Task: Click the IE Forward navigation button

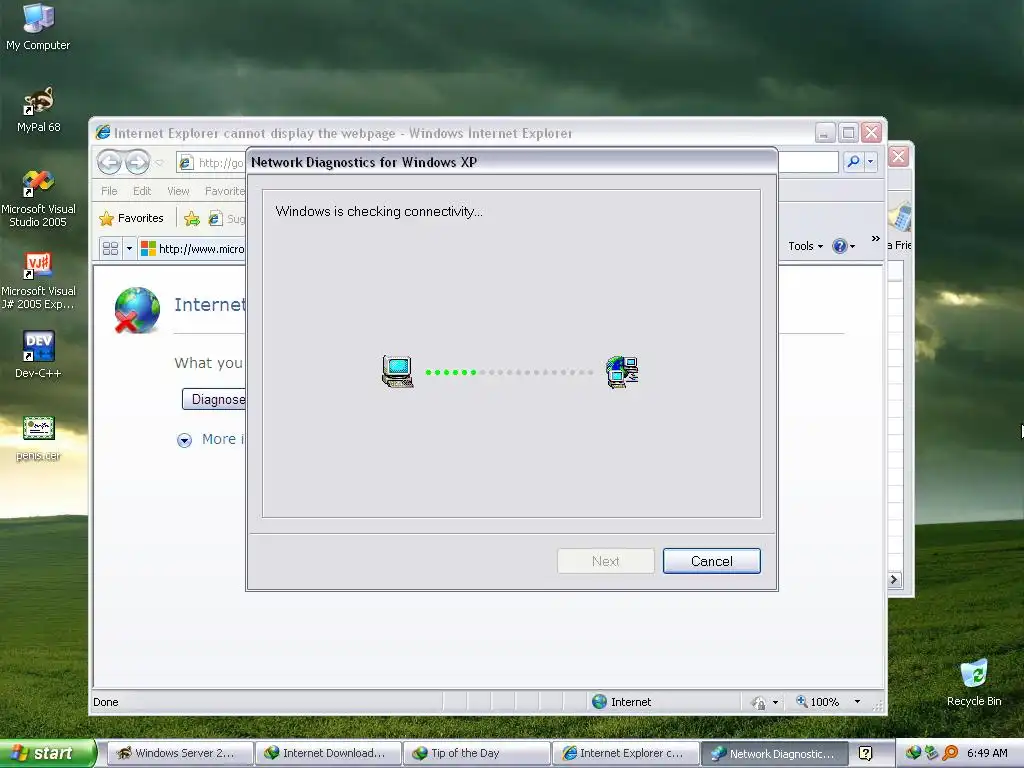Action: click(137, 162)
